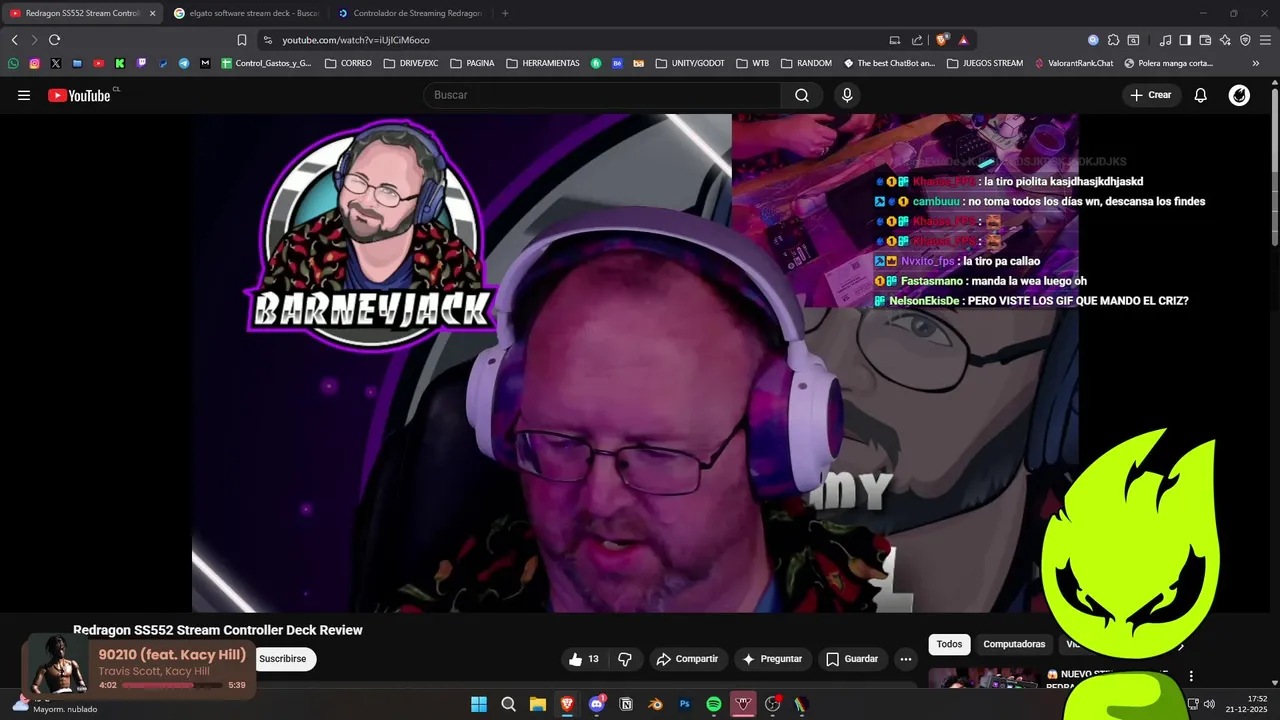1280x720 pixels.
Task: Open DRIVE/EXC bookmarks folder
Action: coord(411,63)
